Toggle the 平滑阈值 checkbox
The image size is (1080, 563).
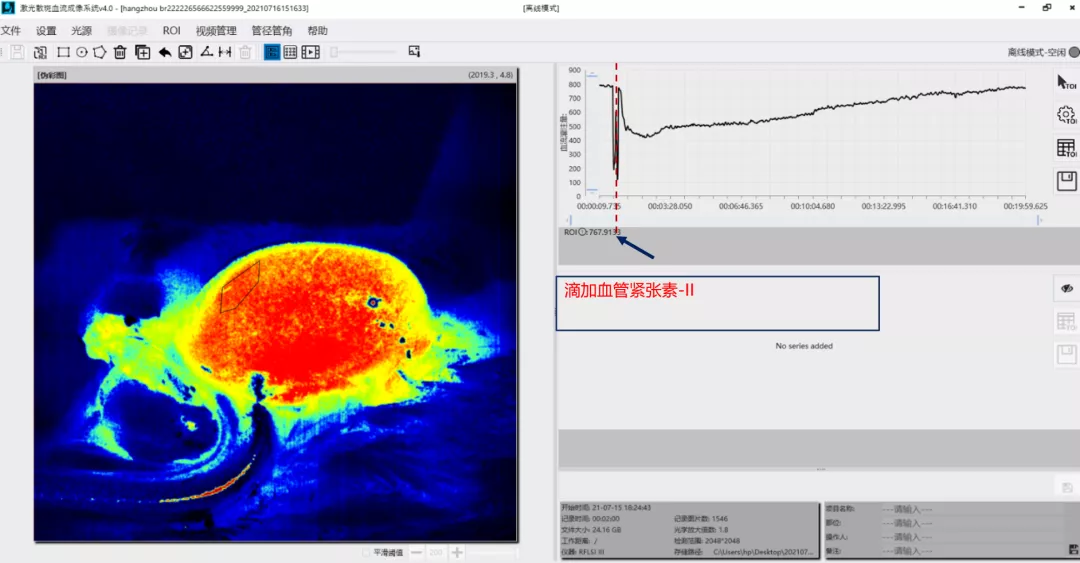click(x=366, y=553)
